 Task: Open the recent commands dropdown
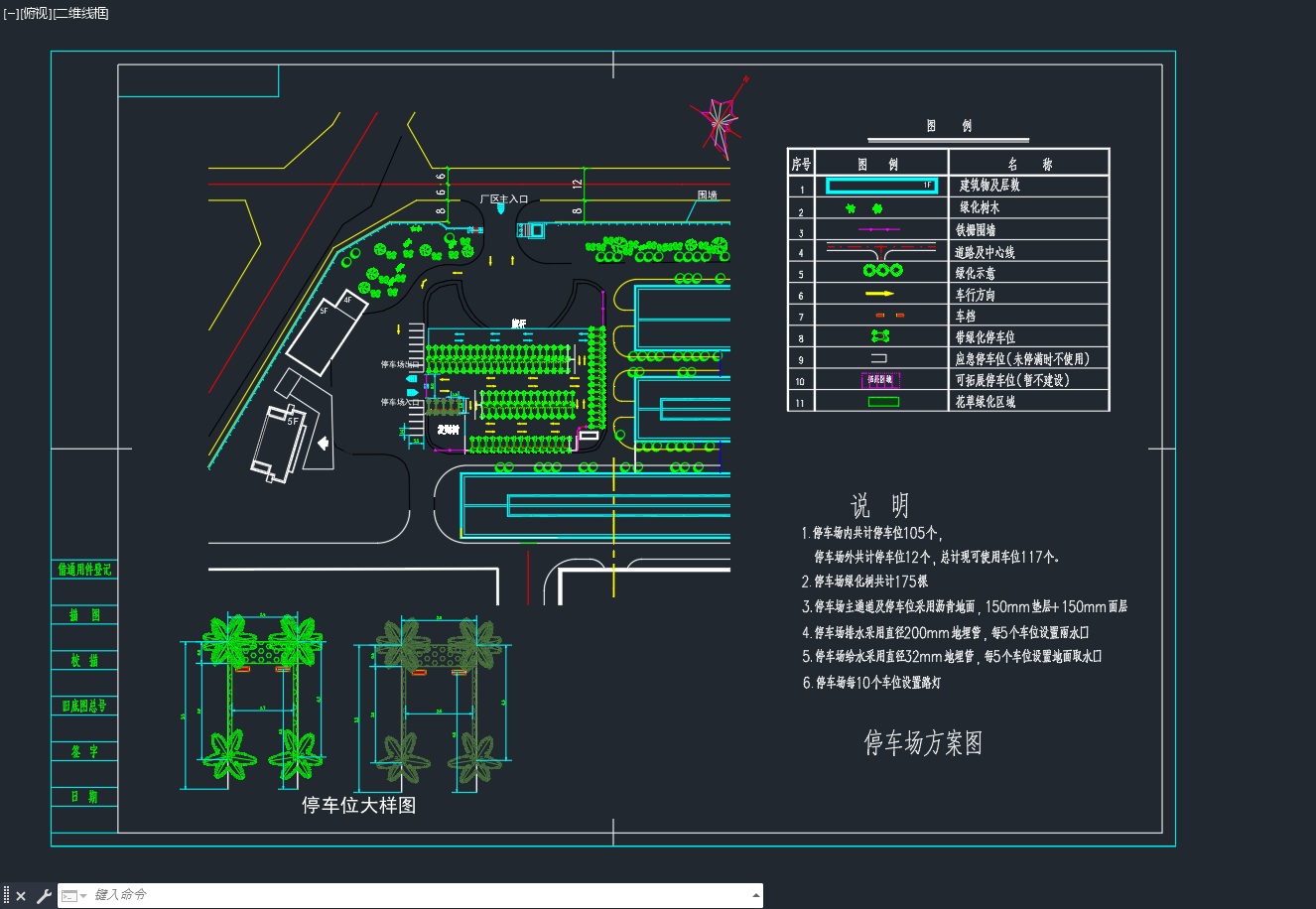click(74, 896)
